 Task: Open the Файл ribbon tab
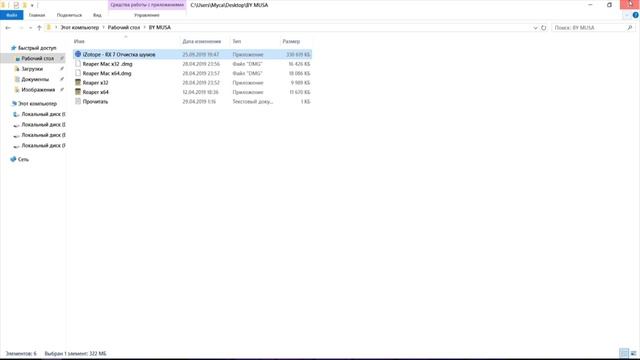[12, 15]
